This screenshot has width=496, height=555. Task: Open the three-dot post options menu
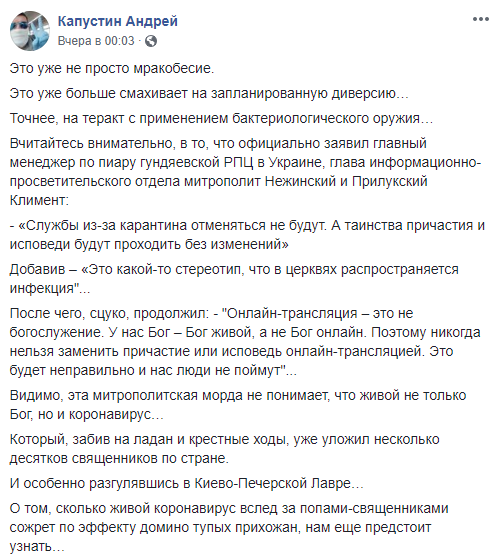pos(480,19)
